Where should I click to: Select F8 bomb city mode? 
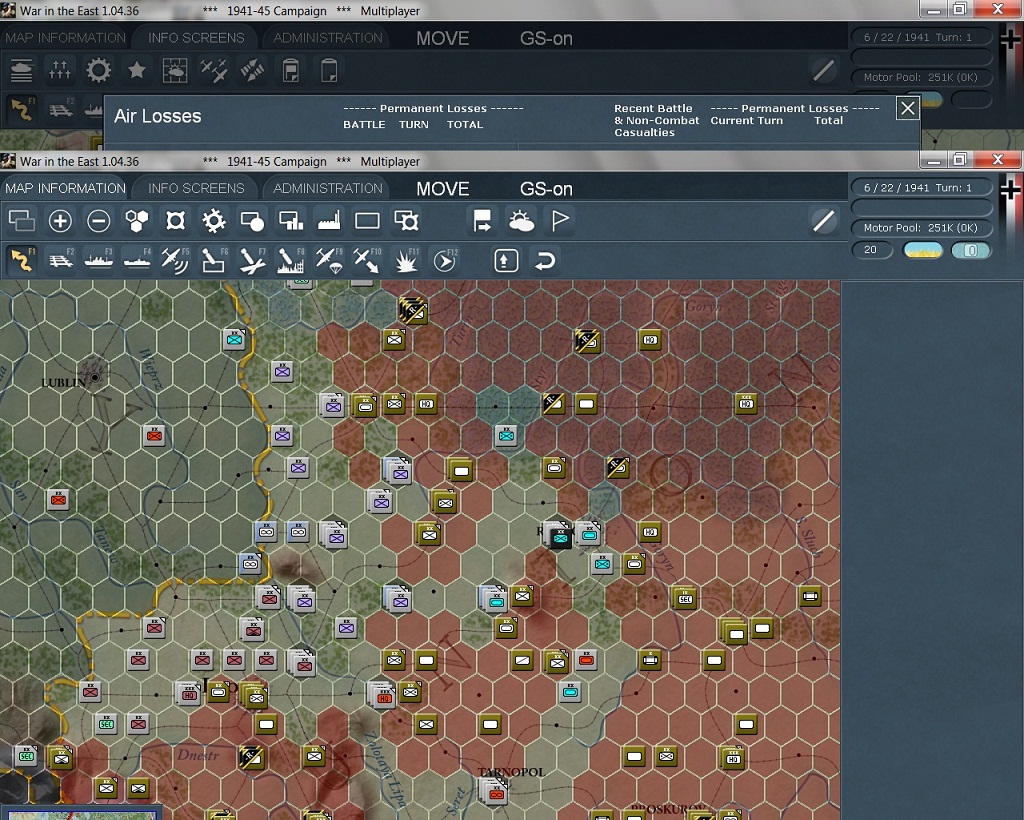291,260
